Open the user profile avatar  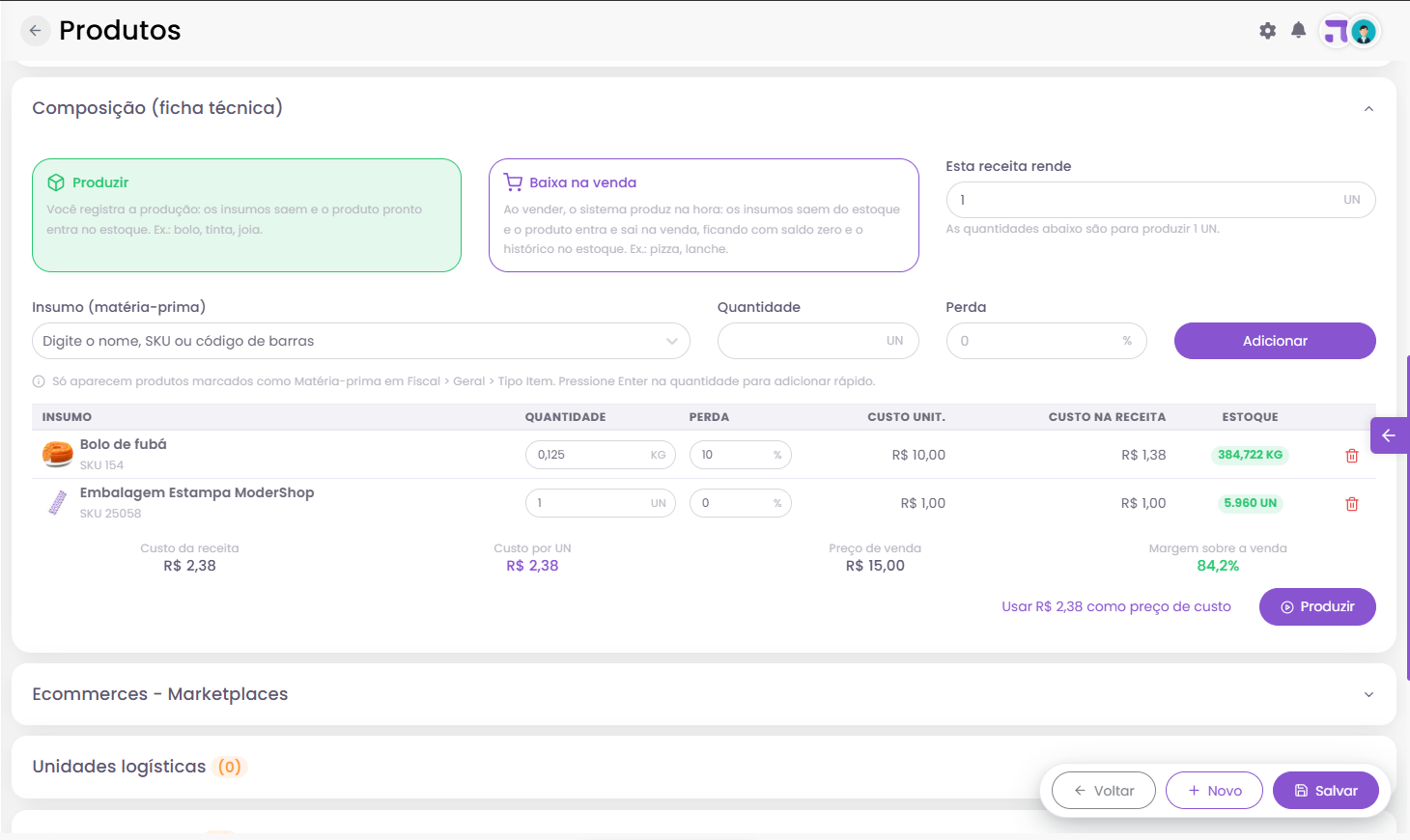pos(1364,32)
